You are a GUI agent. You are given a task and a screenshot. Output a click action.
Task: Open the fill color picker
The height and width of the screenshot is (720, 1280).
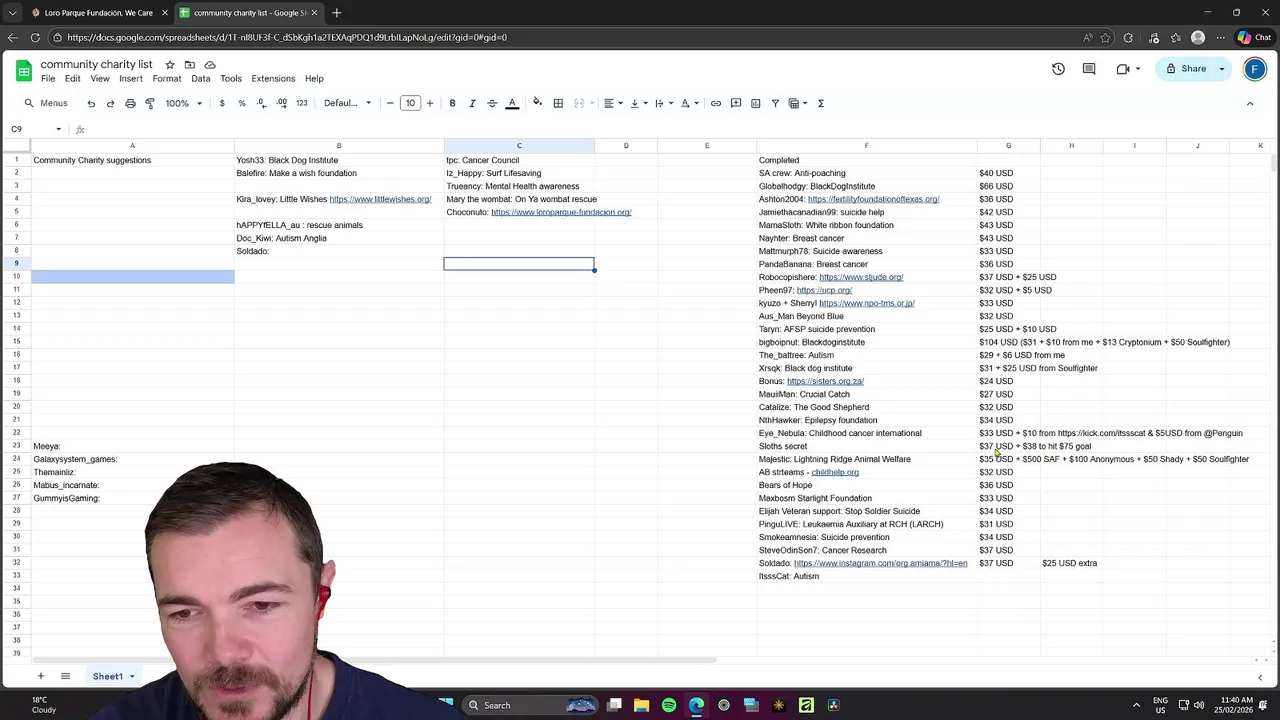tap(538, 103)
